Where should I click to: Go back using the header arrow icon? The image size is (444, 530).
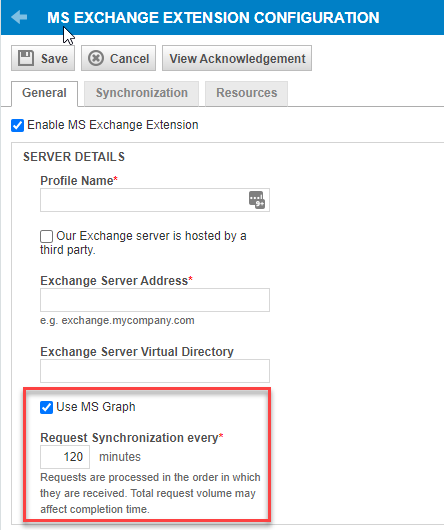click(19, 17)
